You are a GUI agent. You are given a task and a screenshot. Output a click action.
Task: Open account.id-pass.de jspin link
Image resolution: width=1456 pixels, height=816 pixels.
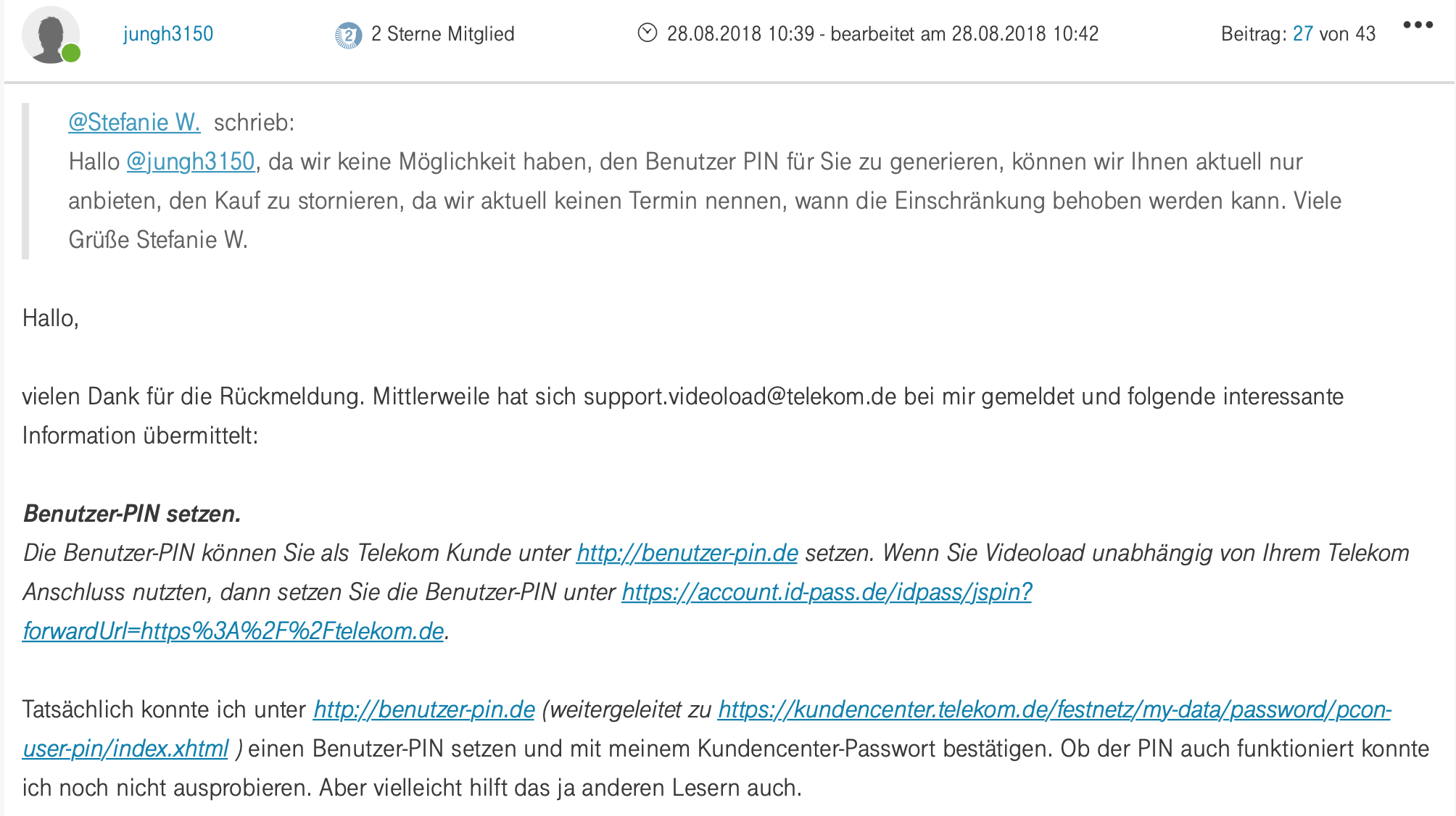pyautogui.click(x=827, y=592)
